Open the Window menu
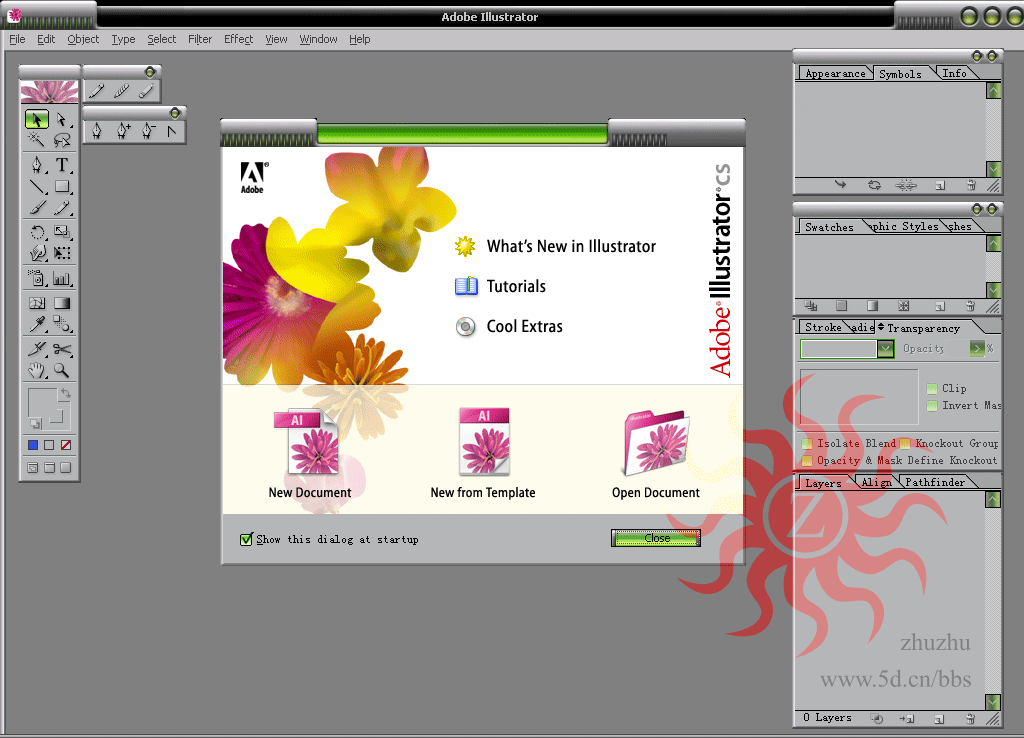 [318, 39]
